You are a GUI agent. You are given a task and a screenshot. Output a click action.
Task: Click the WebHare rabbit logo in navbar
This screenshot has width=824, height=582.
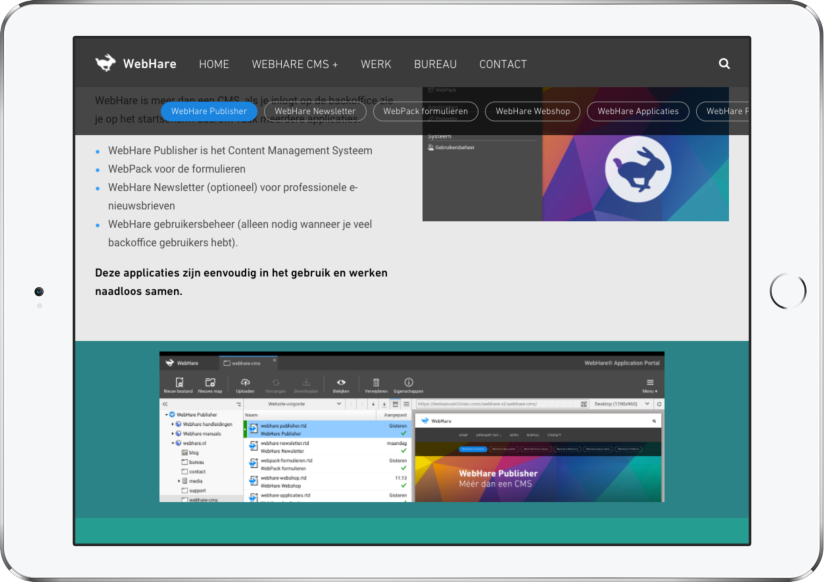click(x=106, y=64)
